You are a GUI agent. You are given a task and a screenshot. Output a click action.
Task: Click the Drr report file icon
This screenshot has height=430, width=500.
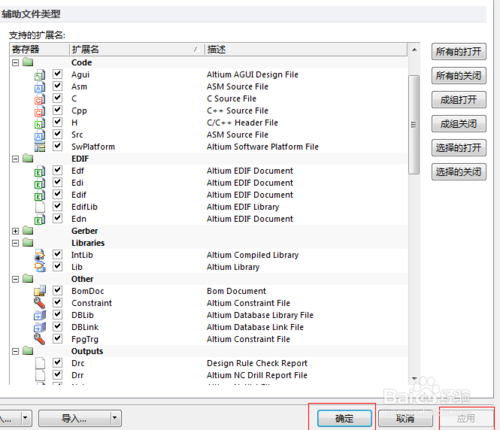pos(40,375)
